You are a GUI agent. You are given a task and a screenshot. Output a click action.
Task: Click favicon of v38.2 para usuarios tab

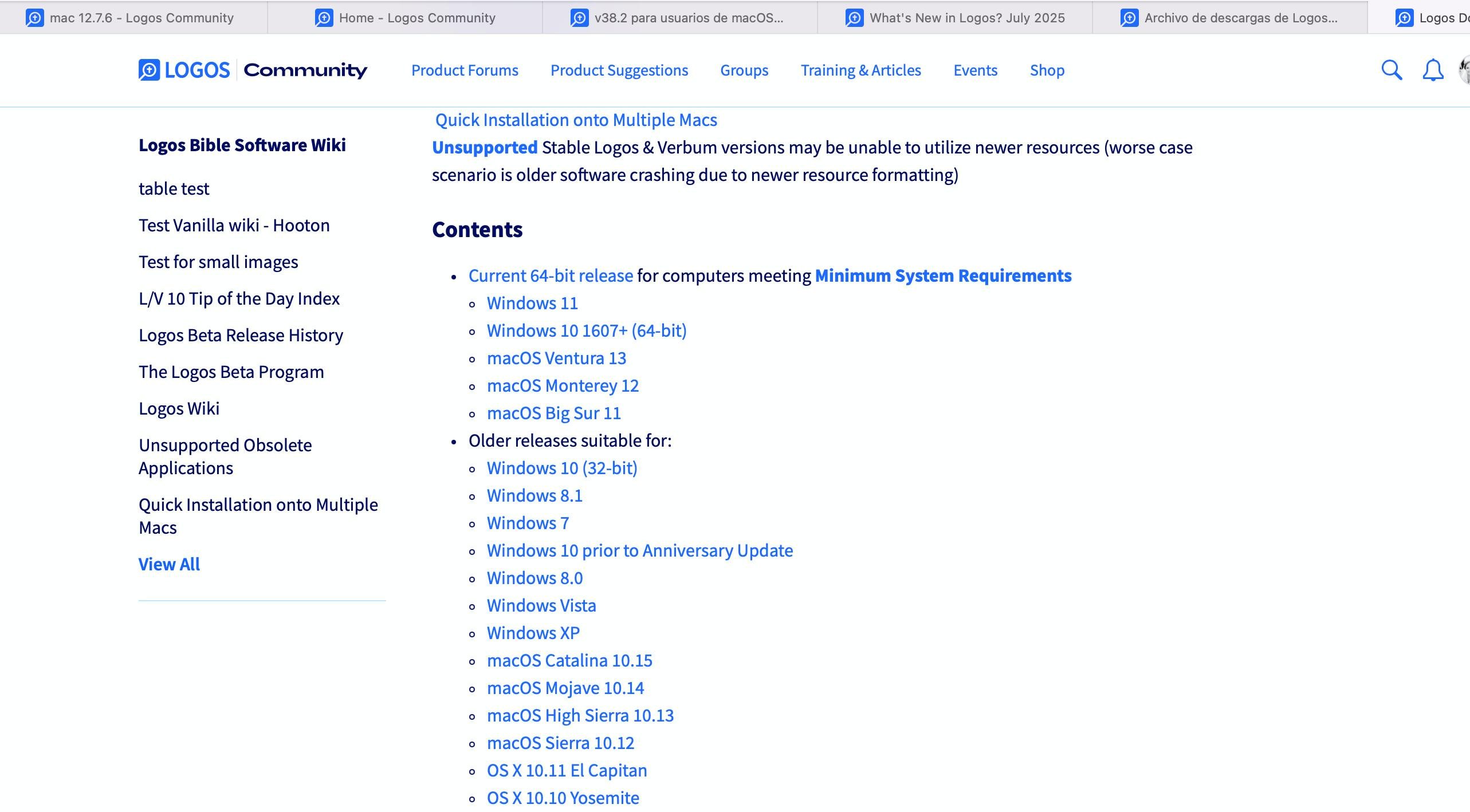[x=580, y=18]
